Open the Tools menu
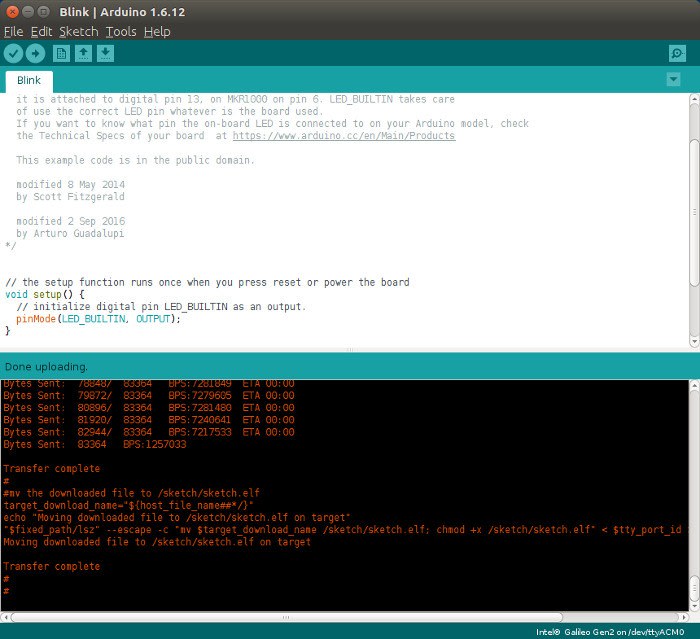This screenshot has height=639, width=700. click(x=121, y=32)
